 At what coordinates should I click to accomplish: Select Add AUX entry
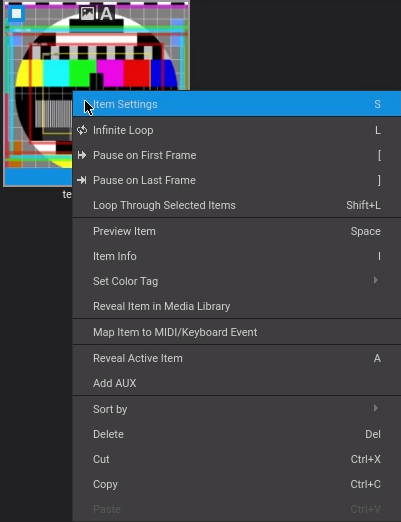pyautogui.click(x=237, y=383)
